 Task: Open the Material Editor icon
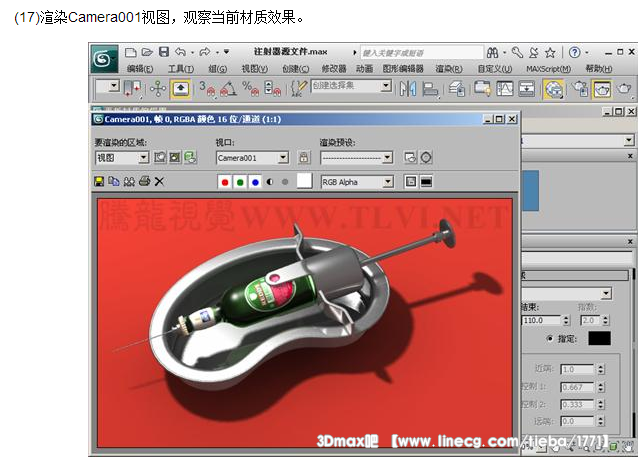tap(553, 89)
